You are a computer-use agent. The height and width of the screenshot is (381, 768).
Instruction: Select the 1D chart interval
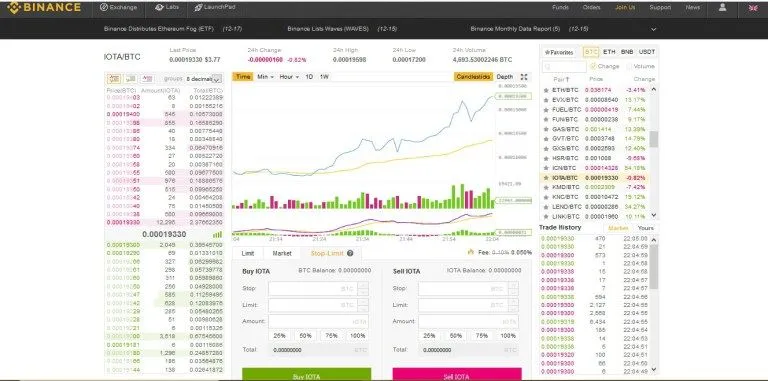coord(309,77)
